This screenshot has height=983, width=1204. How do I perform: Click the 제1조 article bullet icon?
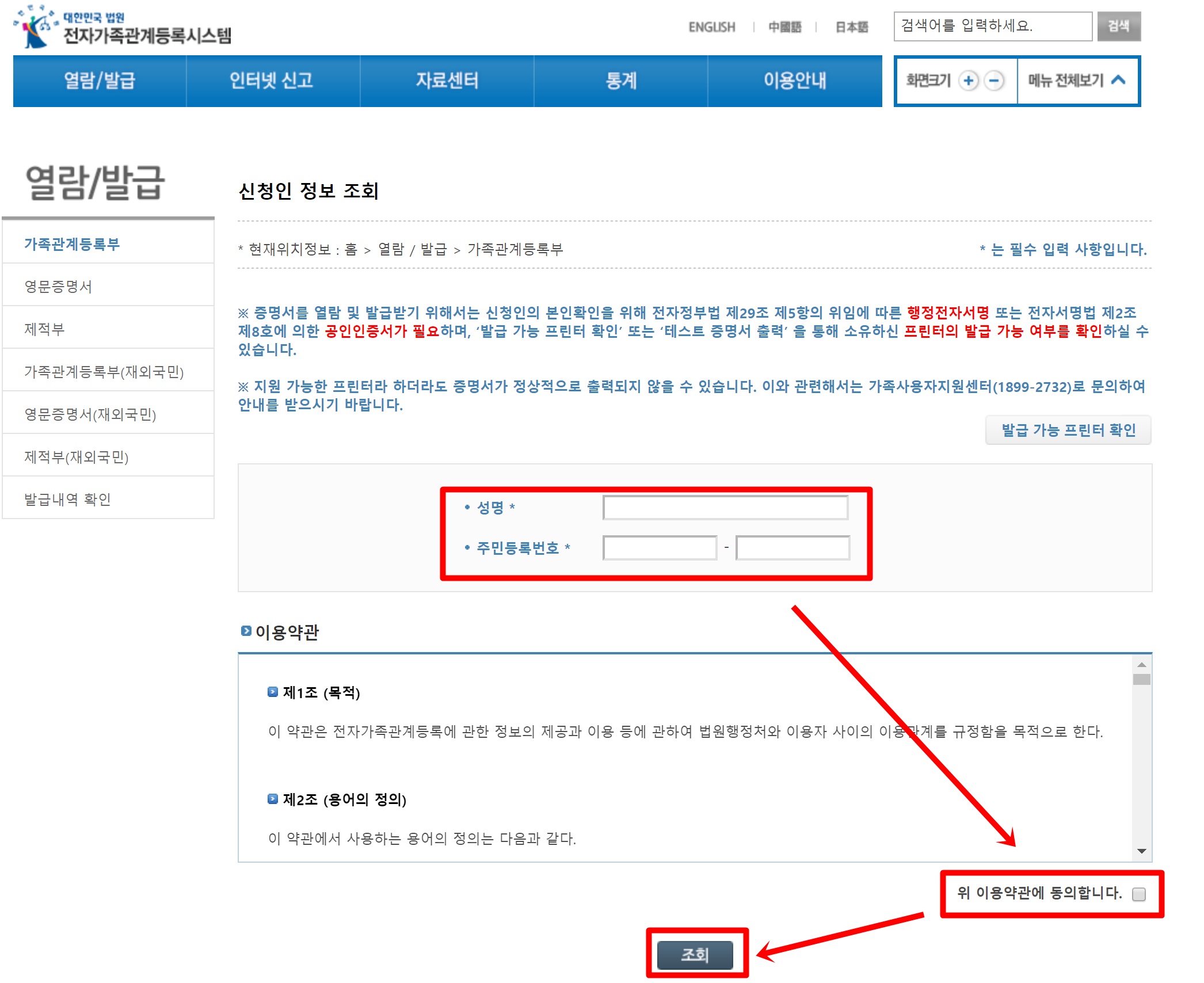click(x=273, y=692)
